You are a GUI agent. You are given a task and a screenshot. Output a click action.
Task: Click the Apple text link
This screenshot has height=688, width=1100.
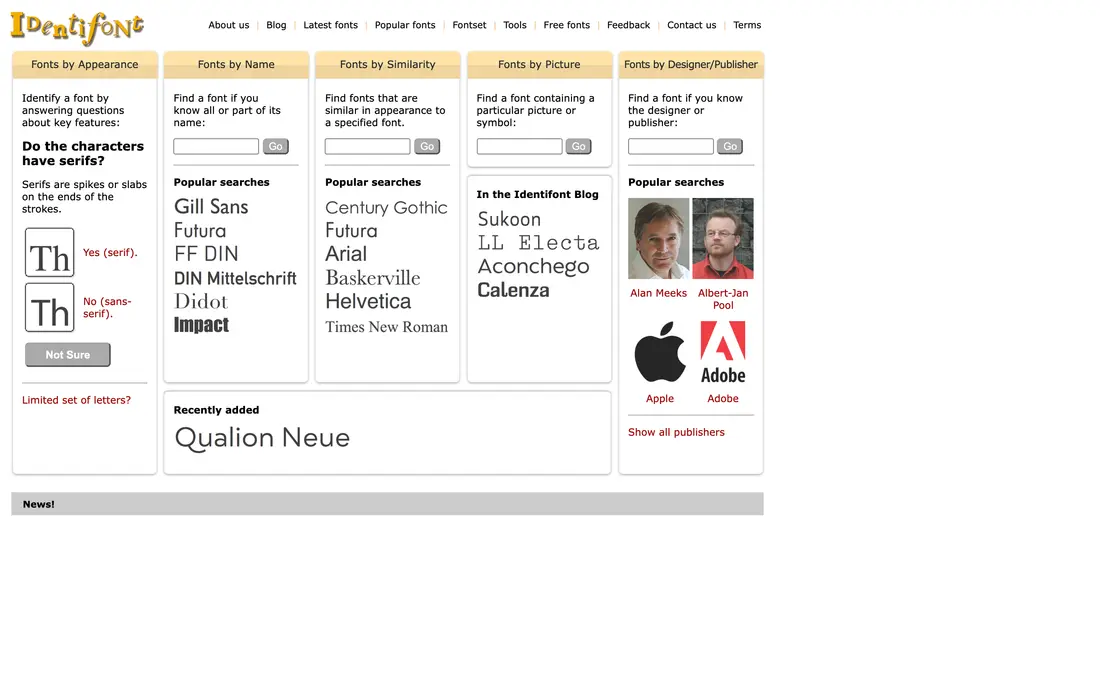point(659,398)
